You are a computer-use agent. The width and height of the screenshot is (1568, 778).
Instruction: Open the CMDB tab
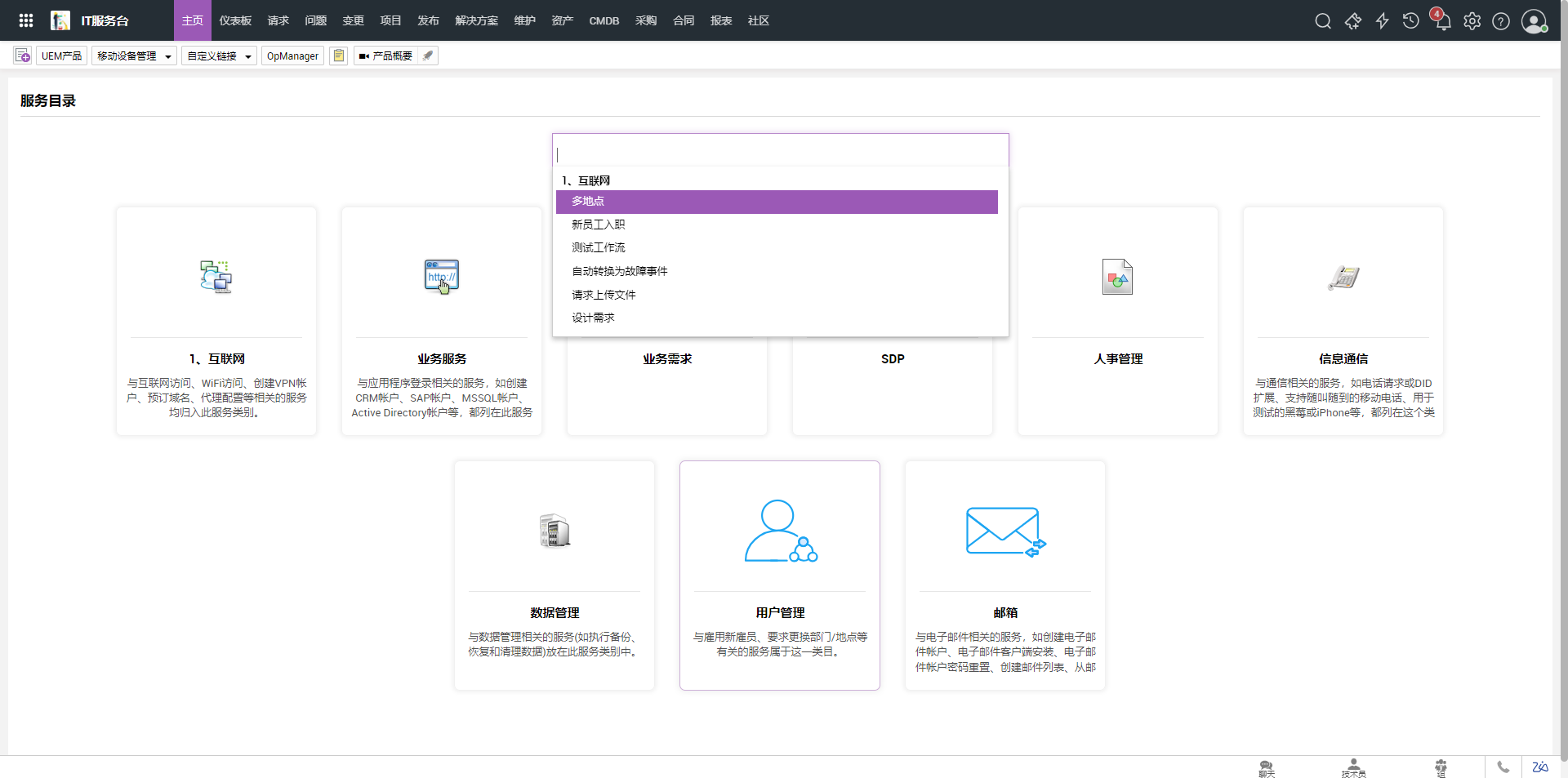pyautogui.click(x=604, y=20)
